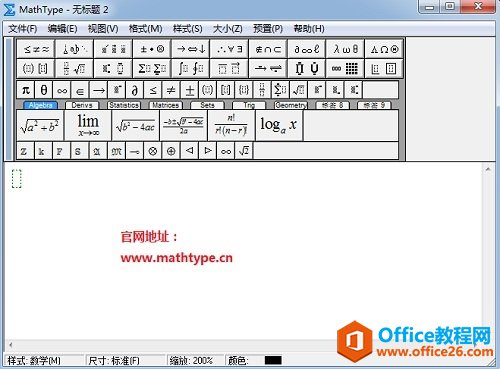Switch to the Algebra tab
The height and width of the screenshot is (369, 500).
40,105
